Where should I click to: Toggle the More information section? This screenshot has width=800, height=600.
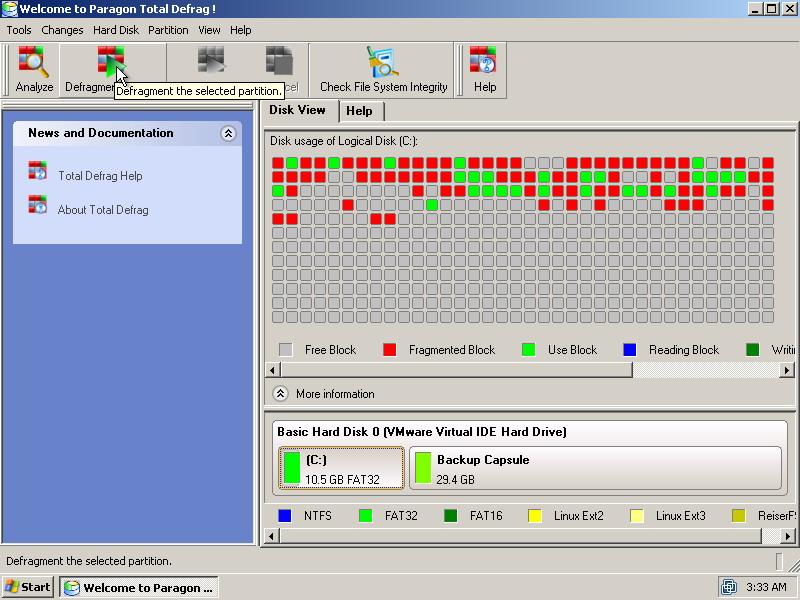pyautogui.click(x=280, y=394)
